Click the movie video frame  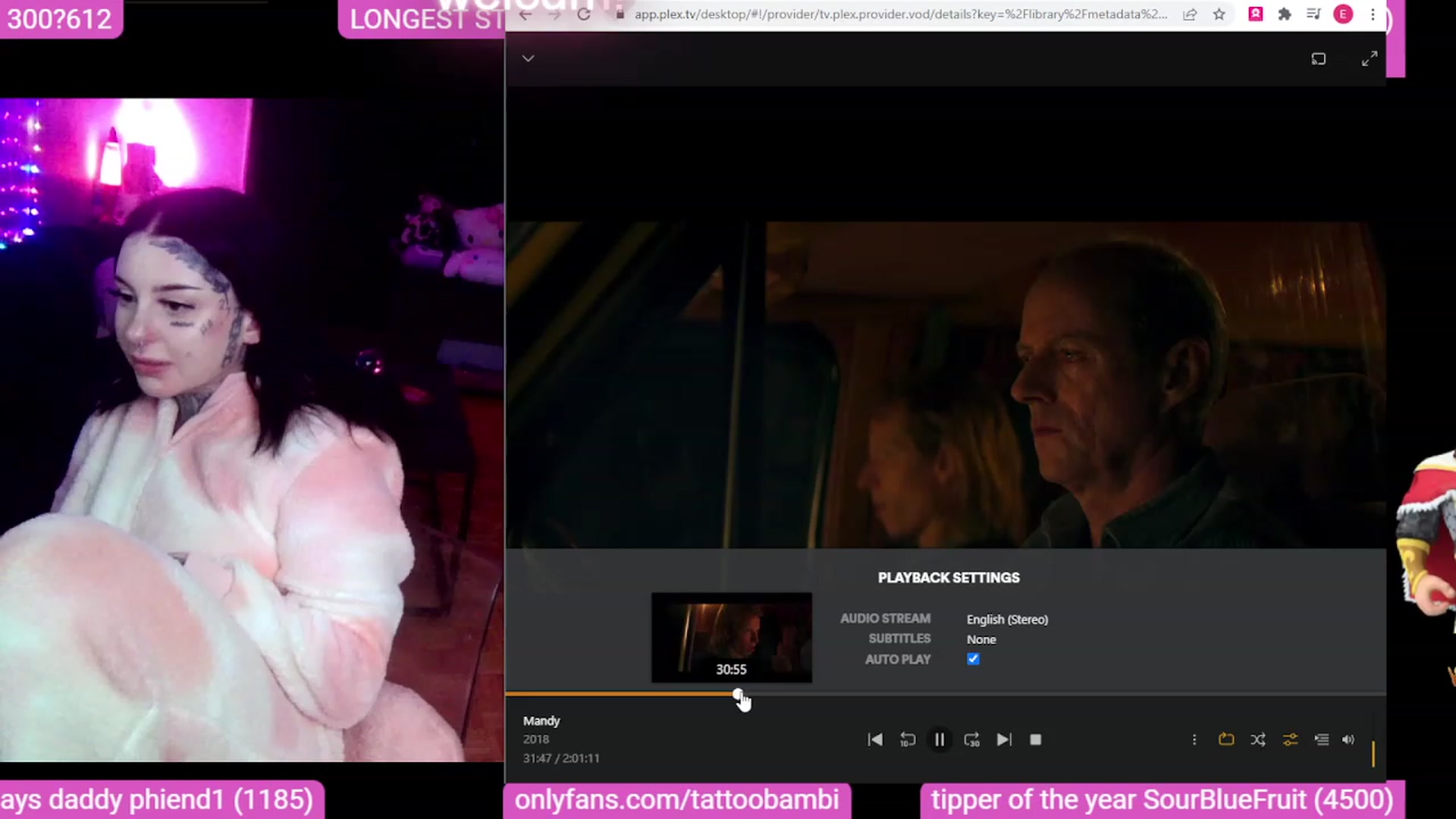coord(946,384)
